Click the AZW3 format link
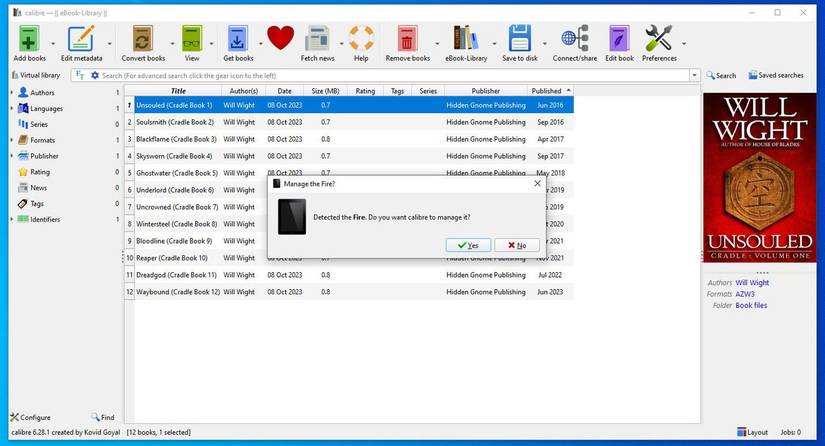 745,294
